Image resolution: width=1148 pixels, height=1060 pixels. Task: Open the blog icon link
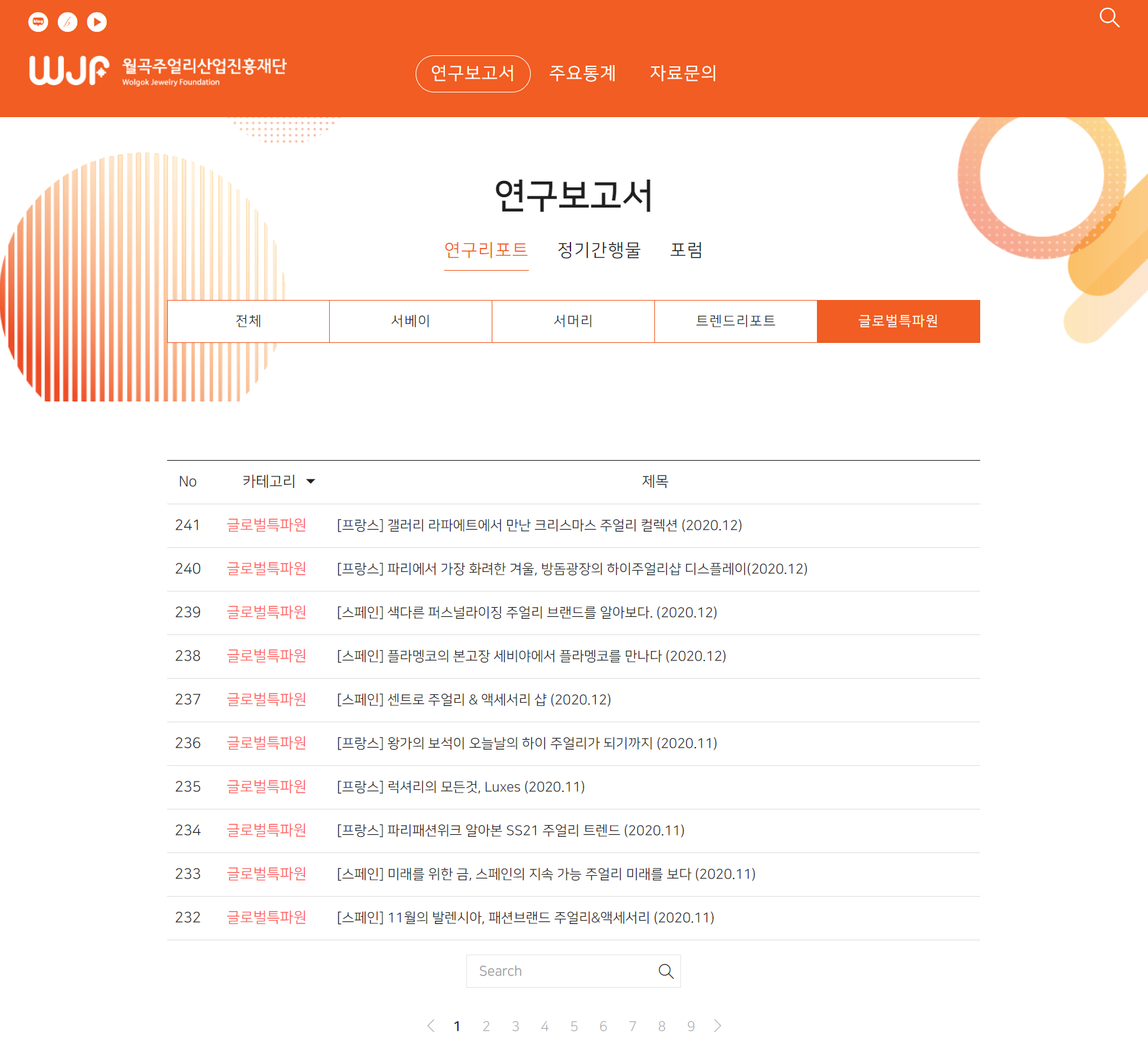point(38,22)
